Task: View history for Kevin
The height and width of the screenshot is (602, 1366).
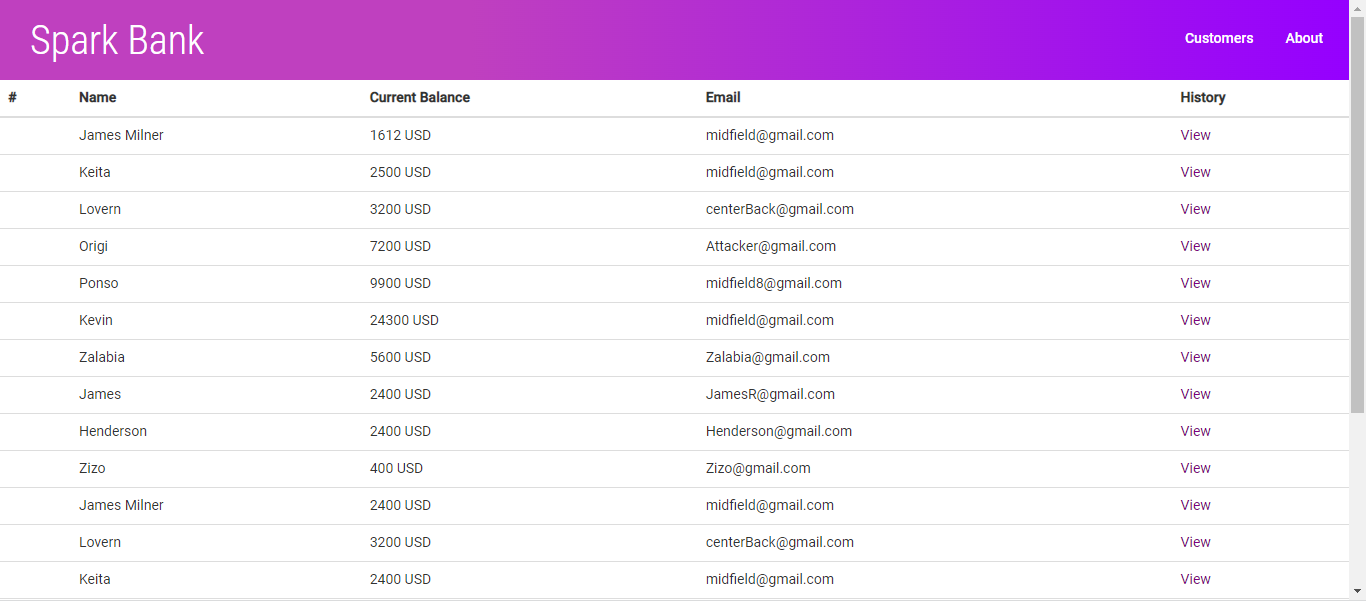Action: click(1195, 320)
